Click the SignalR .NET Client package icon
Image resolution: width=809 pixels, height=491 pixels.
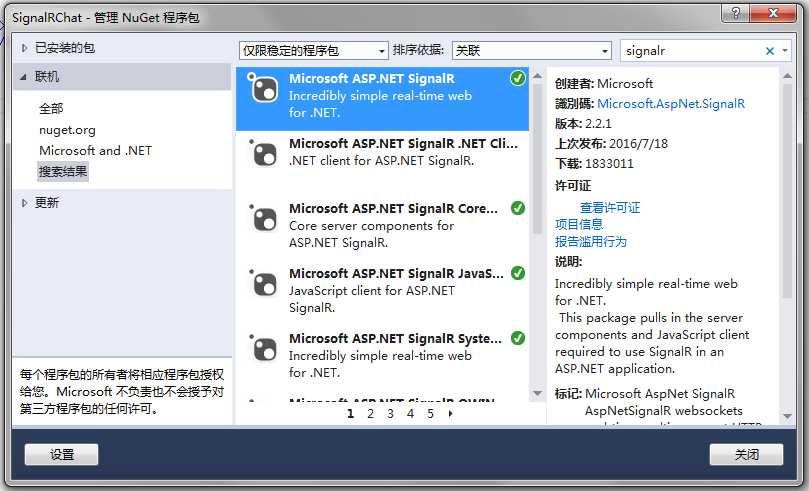coord(264,153)
